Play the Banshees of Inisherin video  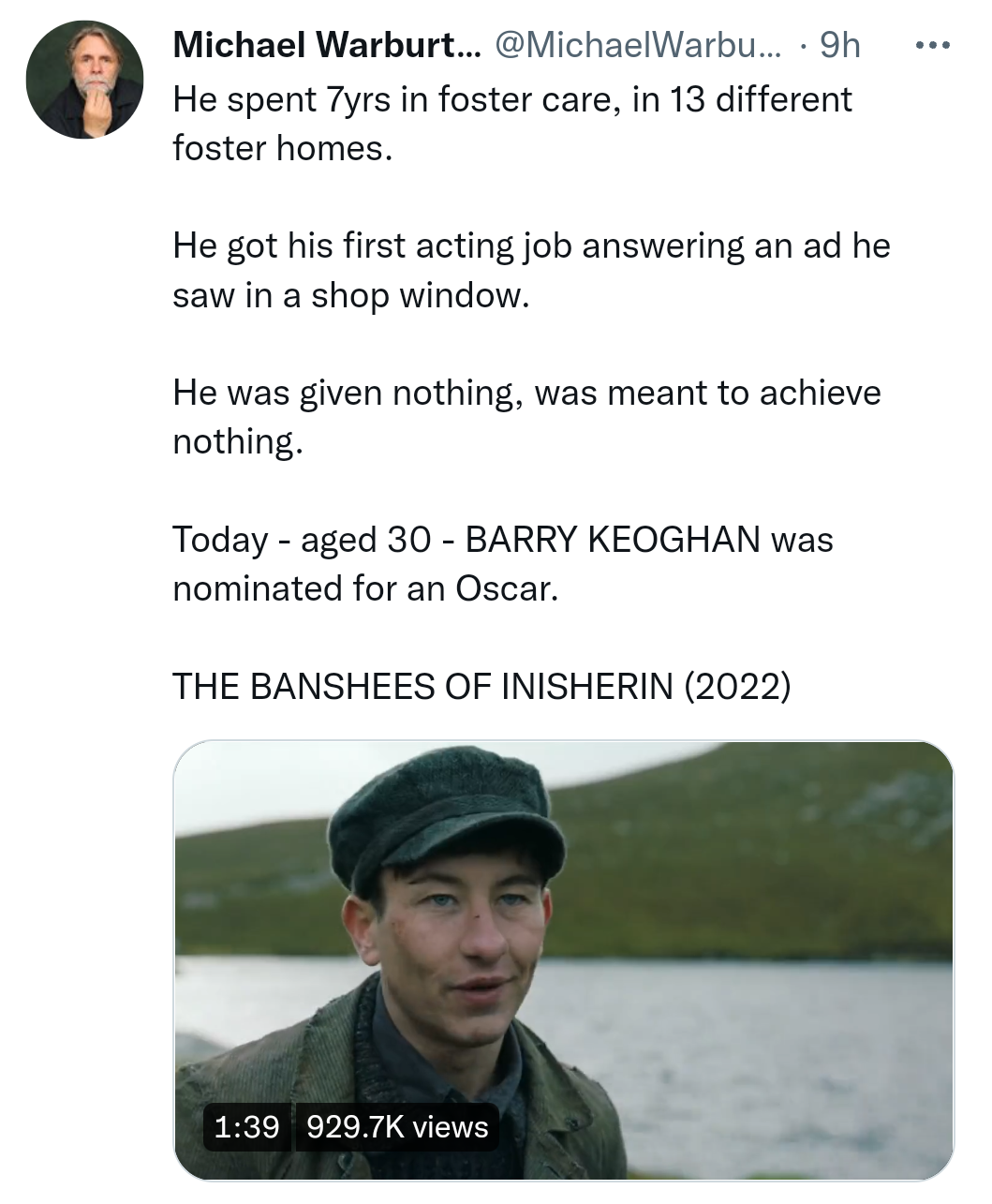click(563, 959)
